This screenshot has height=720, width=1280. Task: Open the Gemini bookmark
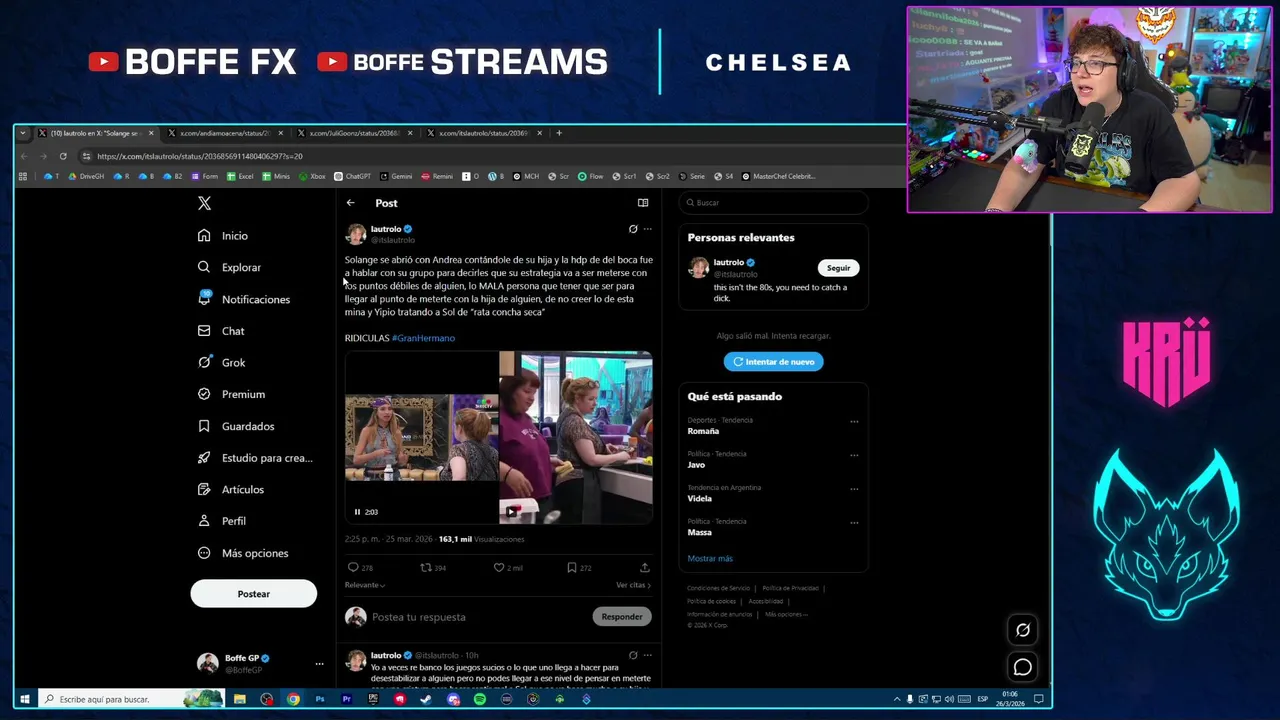(x=396, y=176)
